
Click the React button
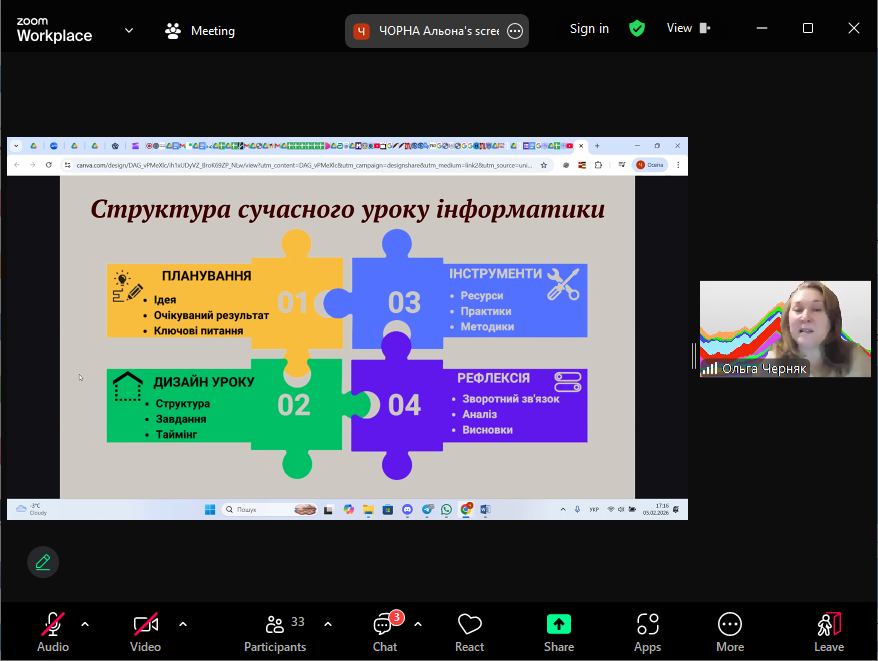pos(469,631)
